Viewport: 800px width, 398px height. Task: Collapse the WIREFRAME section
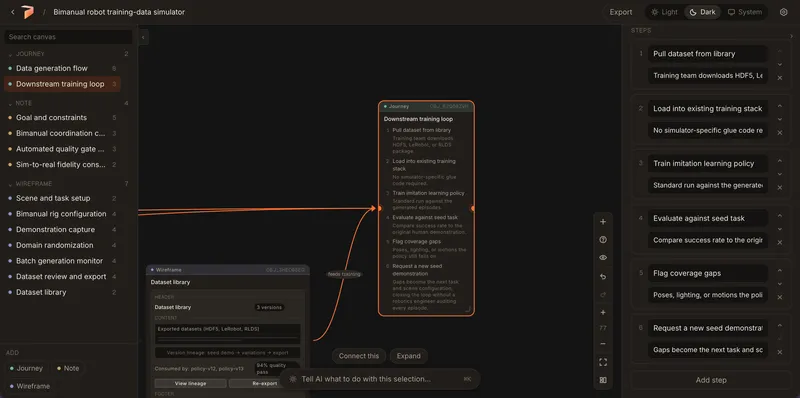click(10, 184)
